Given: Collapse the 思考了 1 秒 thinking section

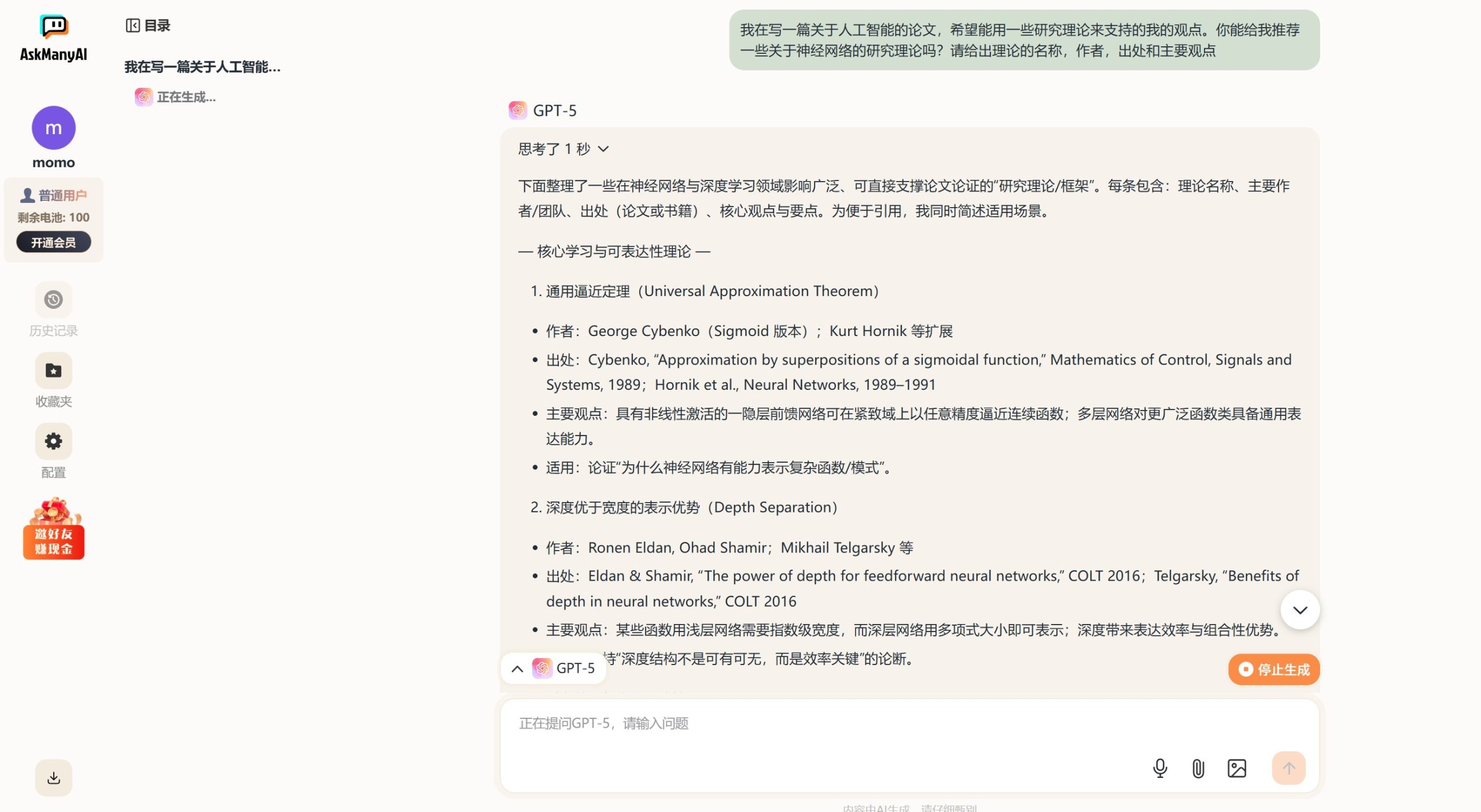Looking at the screenshot, I should coord(604,149).
